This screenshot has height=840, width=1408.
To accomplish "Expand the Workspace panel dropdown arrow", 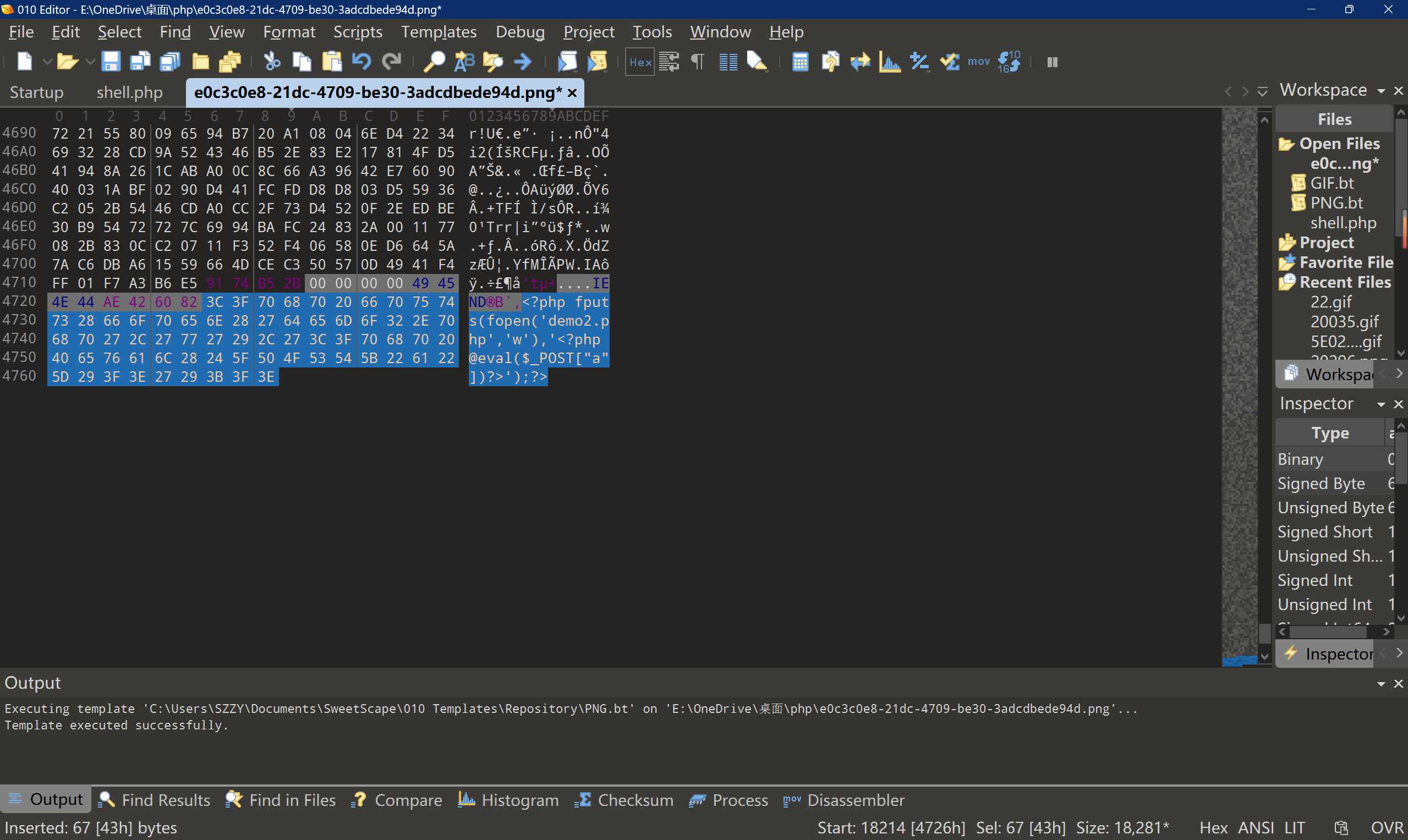I will 1381,91.
